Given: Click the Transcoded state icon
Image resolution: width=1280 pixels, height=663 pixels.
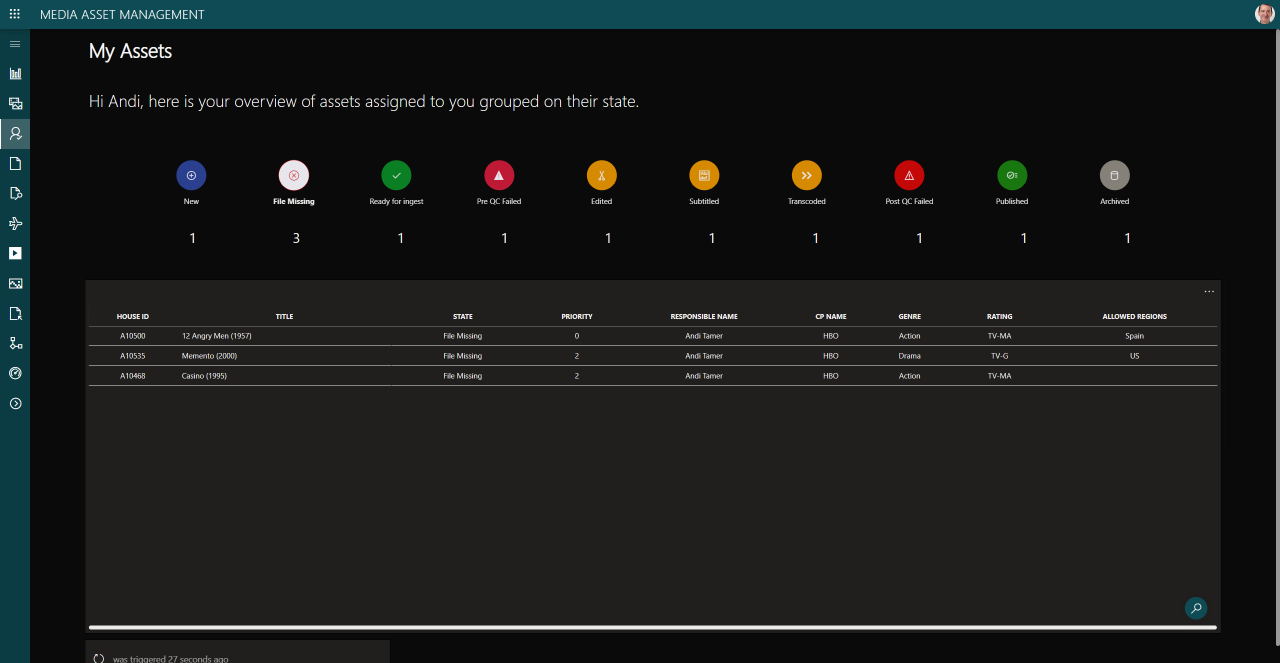Looking at the screenshot, I should (x=806, y=175).
